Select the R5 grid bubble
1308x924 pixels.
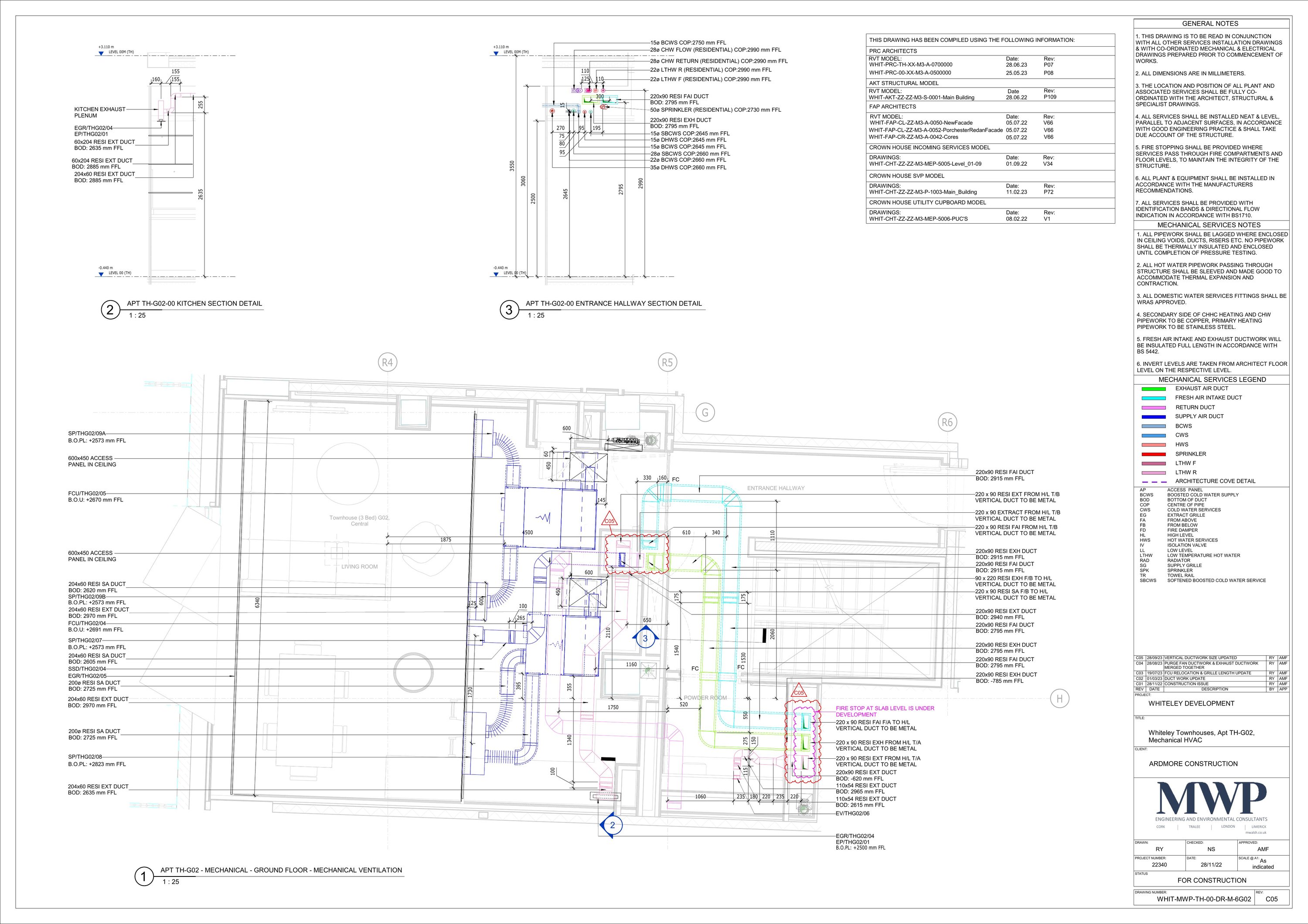tap(667, 362)
